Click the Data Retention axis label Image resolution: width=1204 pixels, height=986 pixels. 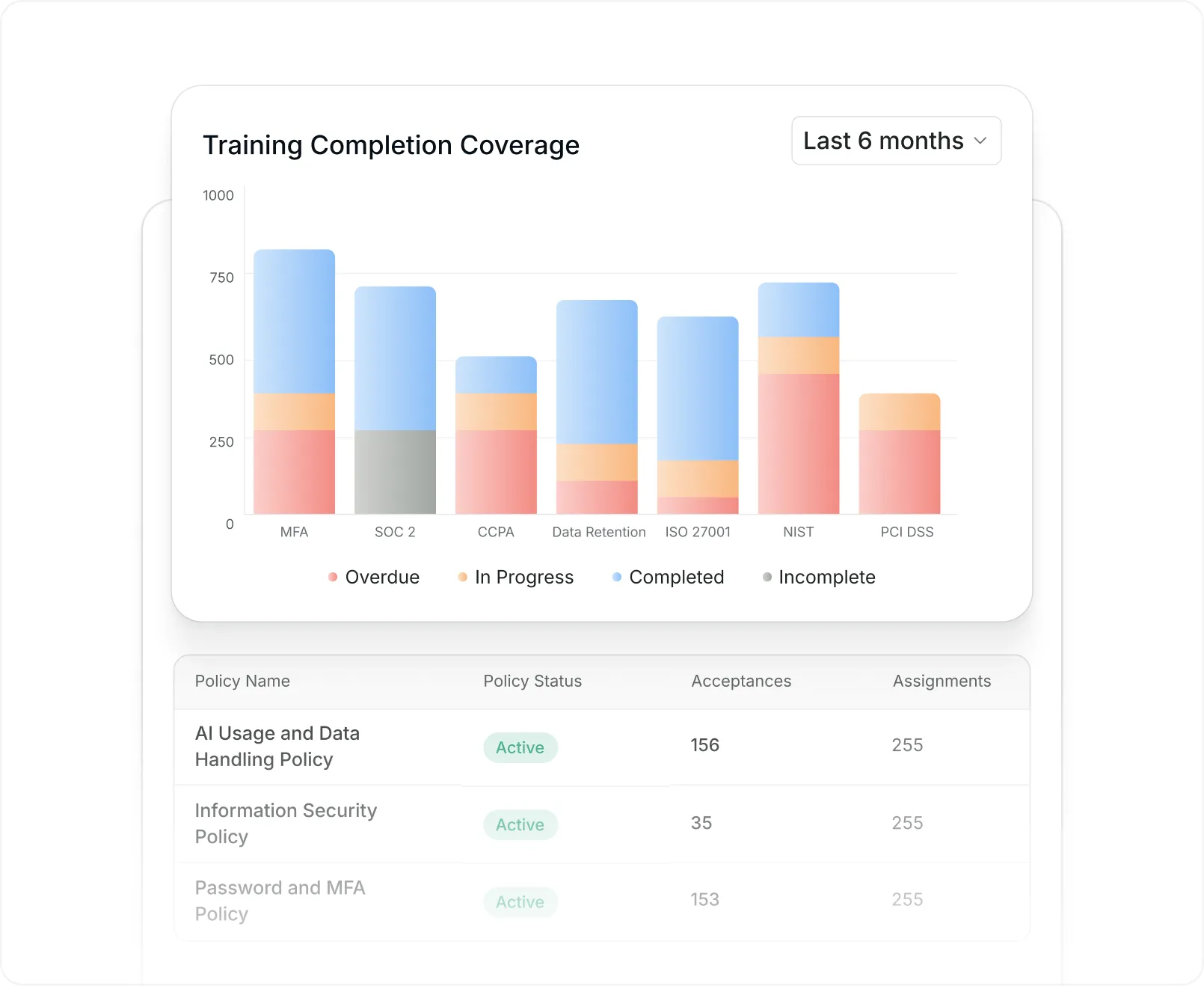[599, 532]
